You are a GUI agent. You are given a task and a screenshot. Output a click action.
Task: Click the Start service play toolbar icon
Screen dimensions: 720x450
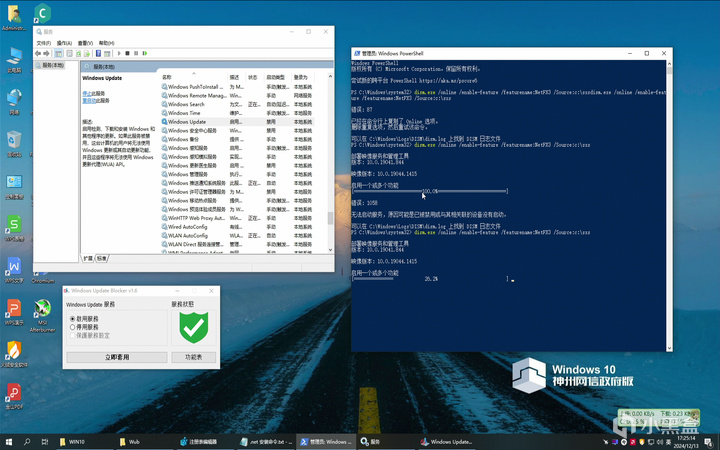coord(119,53)
